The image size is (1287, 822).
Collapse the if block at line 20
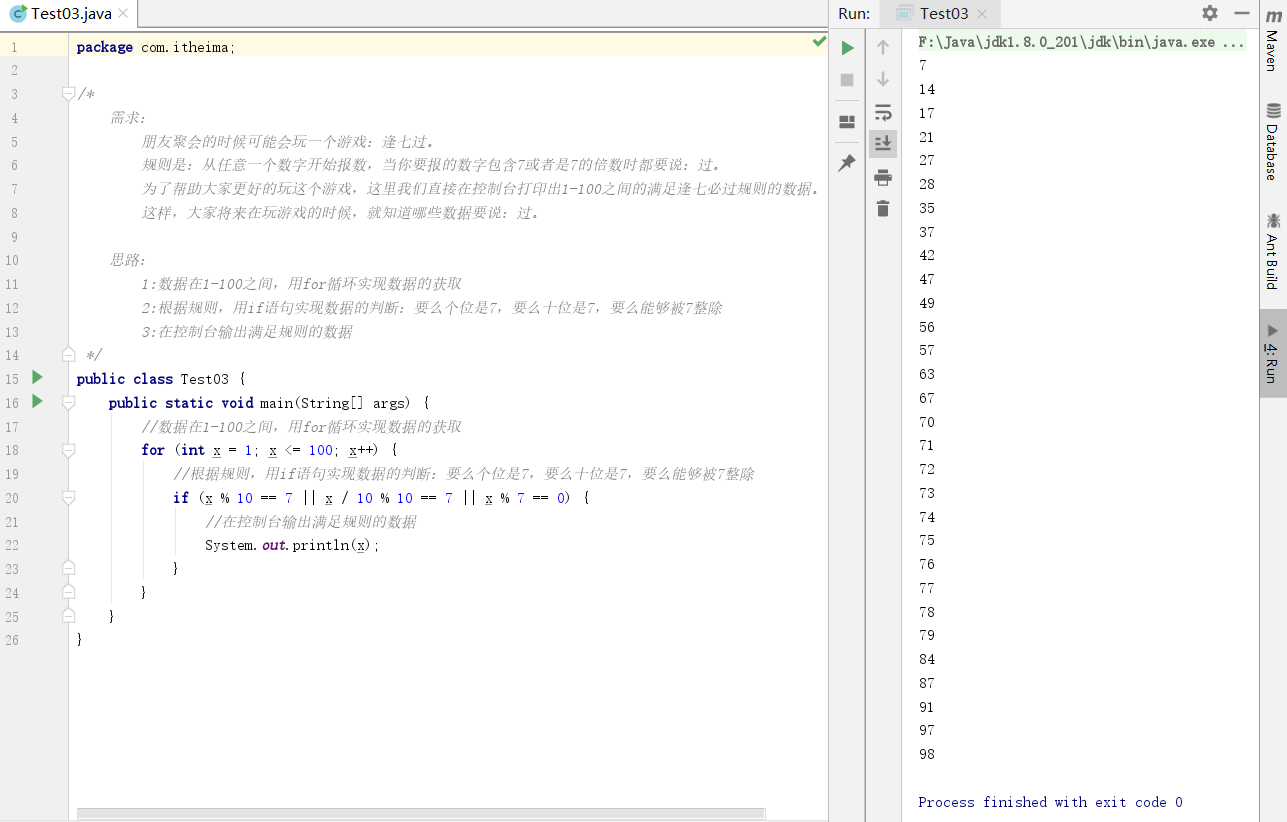click(66, 497)
